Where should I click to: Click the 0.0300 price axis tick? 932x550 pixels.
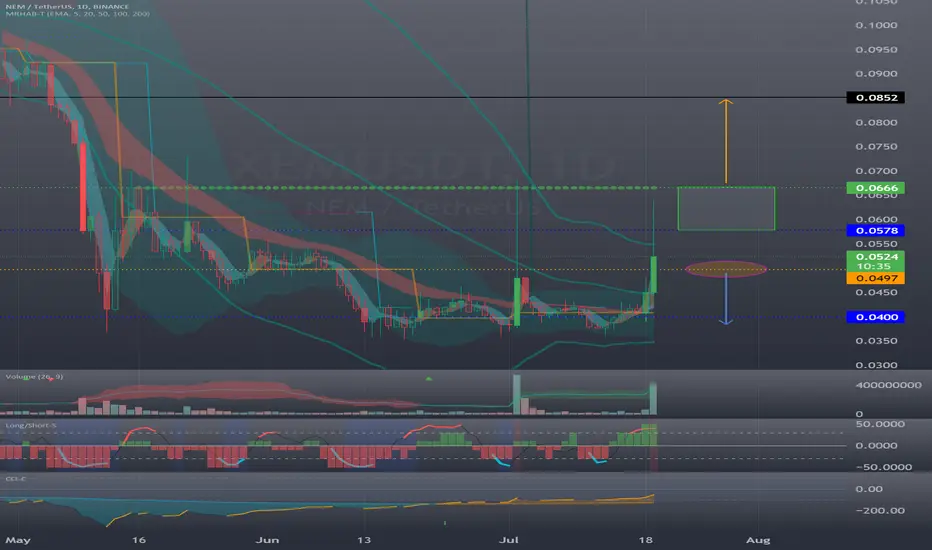point(876,365)
